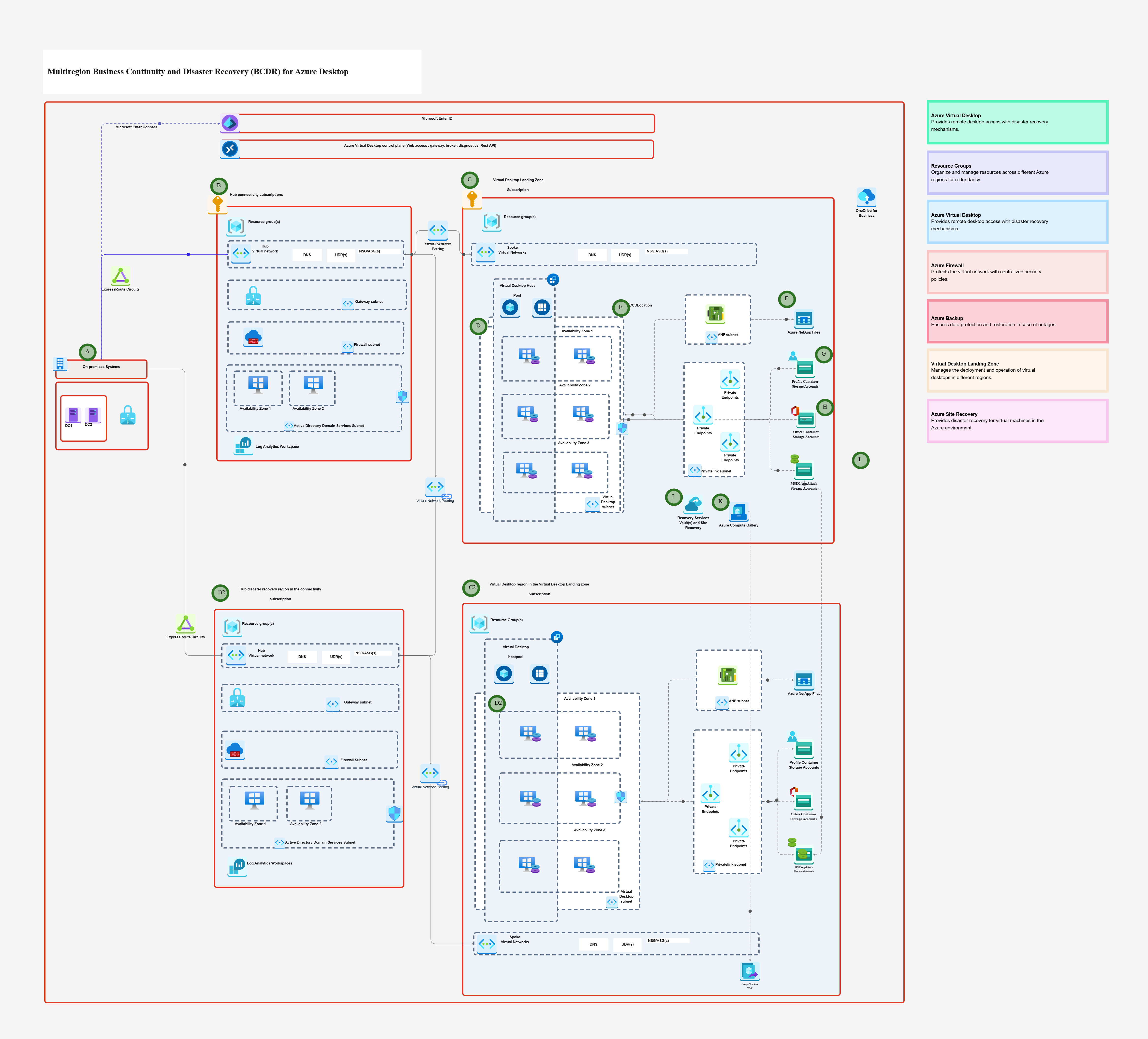Screen dimensions: 1148x1039
Task: Select the Recovery Services Vault icon
Action: (x=693, y=504)
